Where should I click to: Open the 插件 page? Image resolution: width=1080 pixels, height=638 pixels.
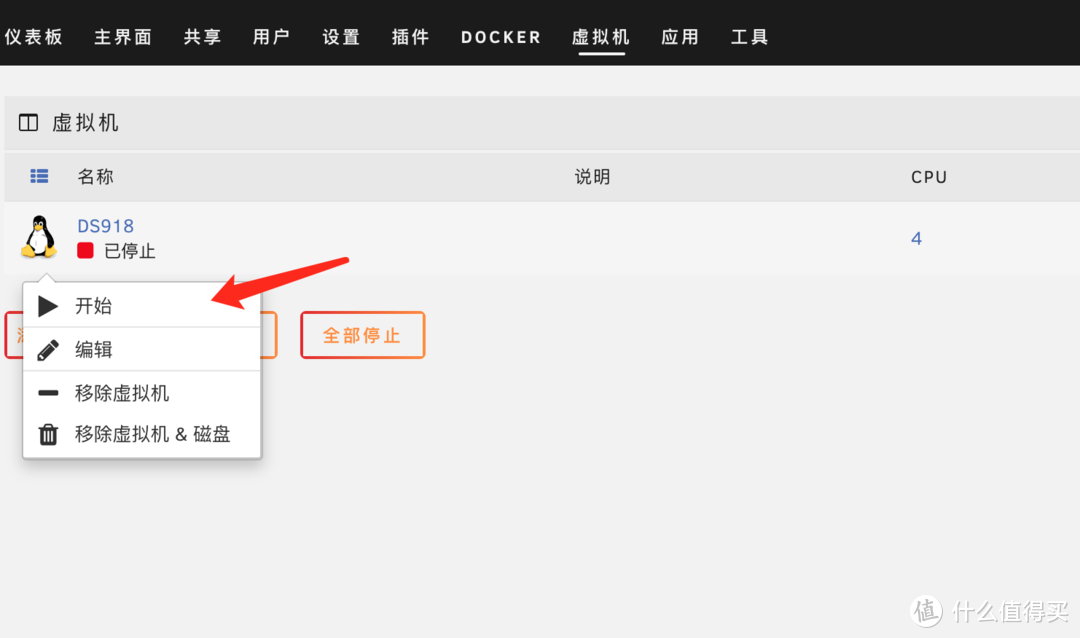410,37
